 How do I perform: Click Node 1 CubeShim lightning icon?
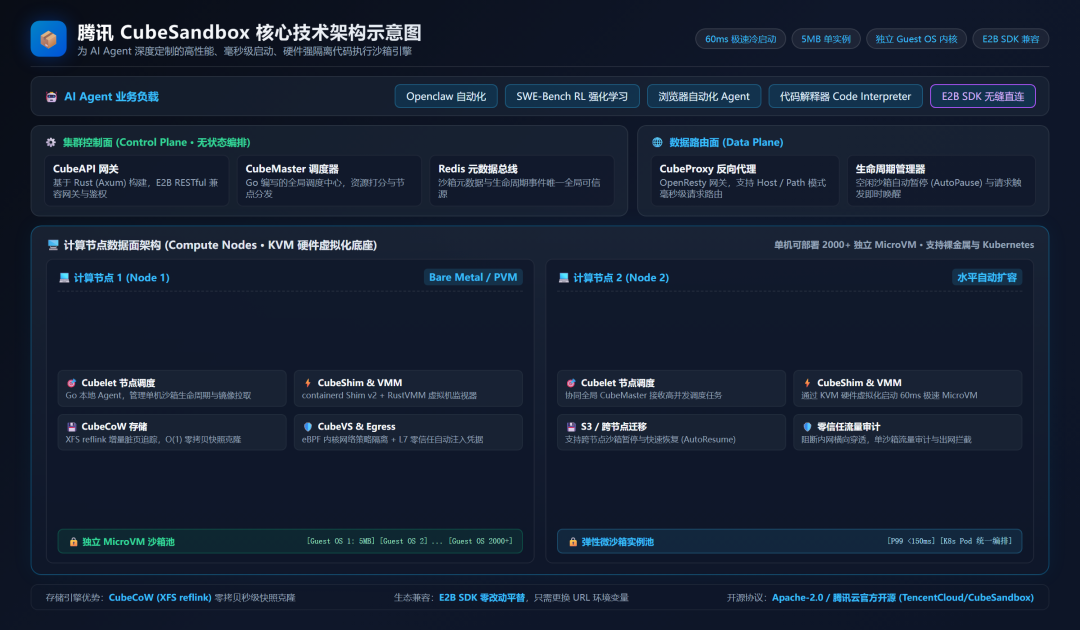(308, 383)
